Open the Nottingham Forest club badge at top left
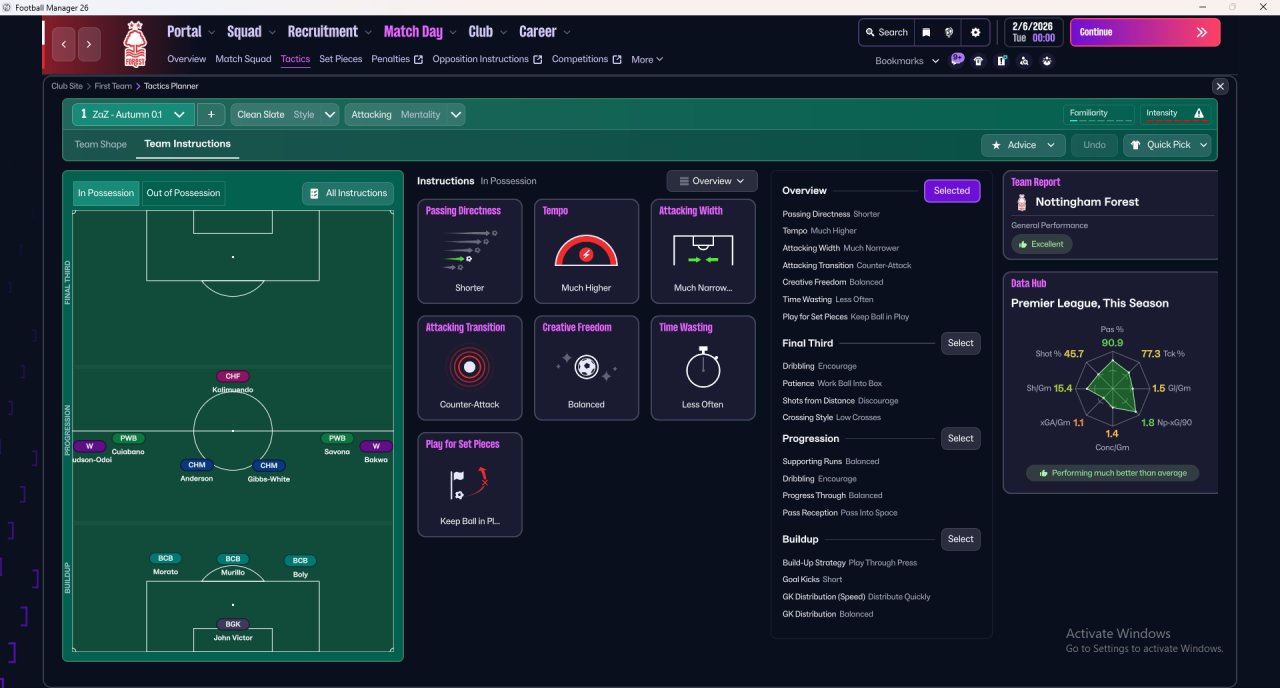This screenshot has width=1280, height=688. (x=134, y=45)
